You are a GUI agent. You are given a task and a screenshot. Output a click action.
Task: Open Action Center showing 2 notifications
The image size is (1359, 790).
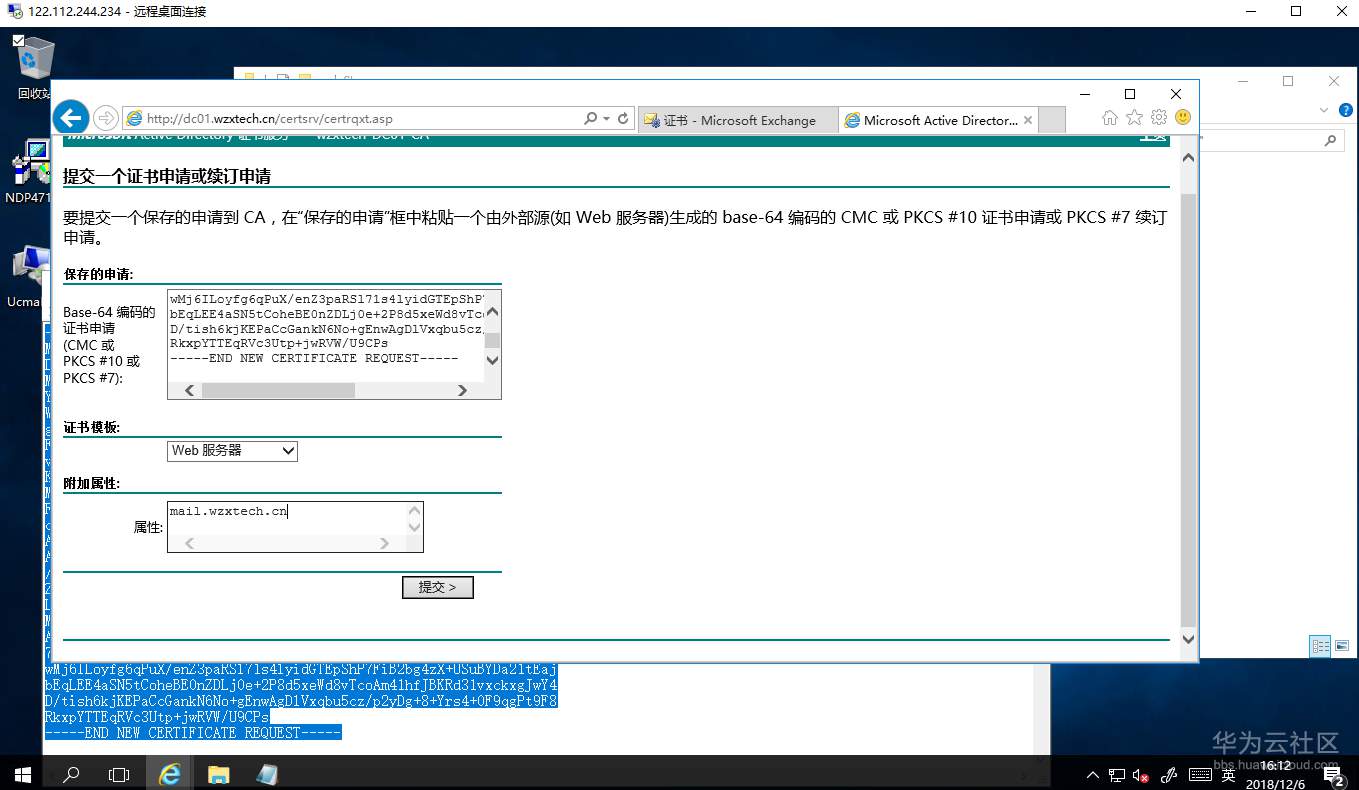tap(1333, 774)
